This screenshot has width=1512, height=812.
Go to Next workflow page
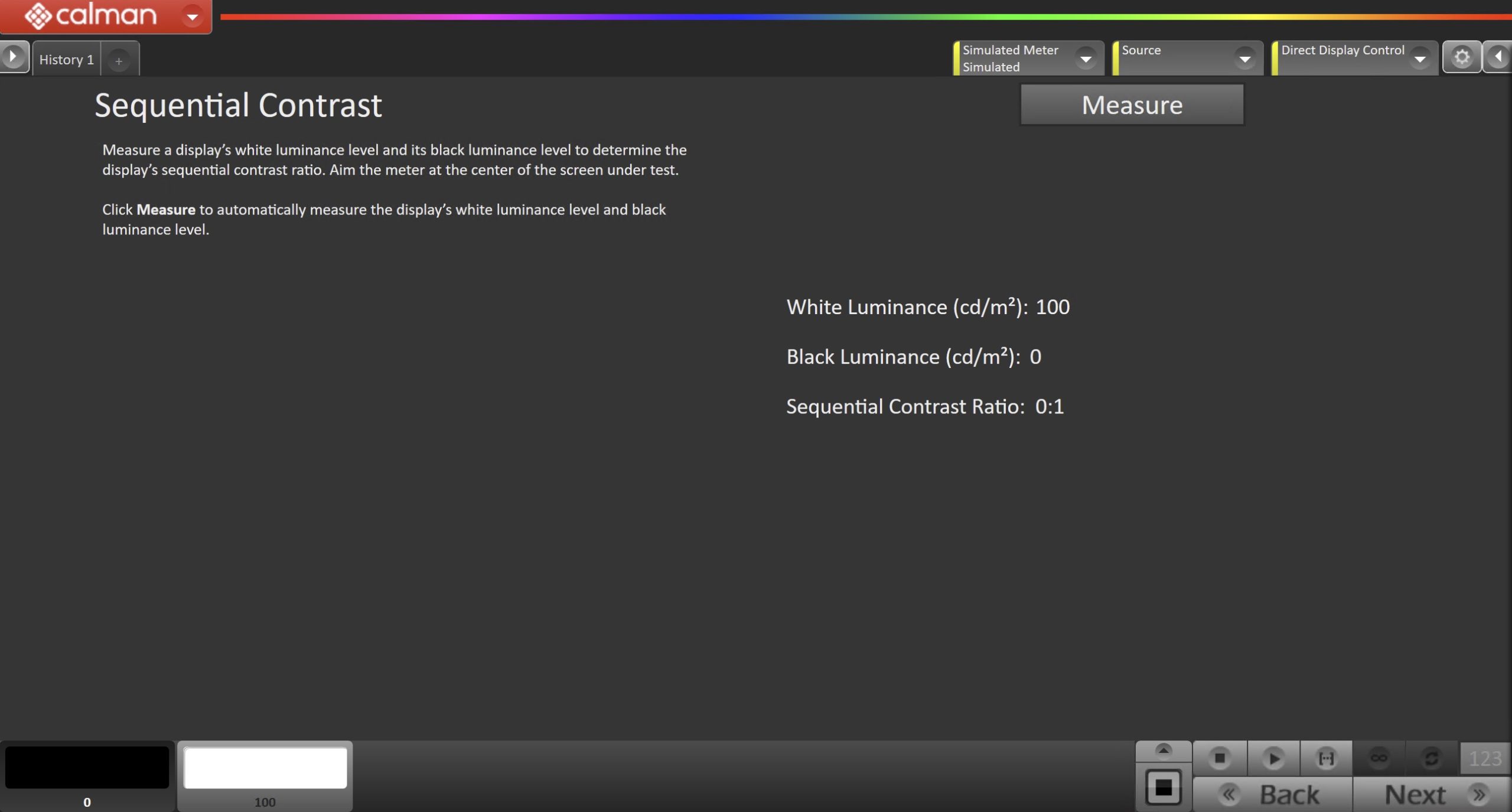click(x=1431, y=794)
